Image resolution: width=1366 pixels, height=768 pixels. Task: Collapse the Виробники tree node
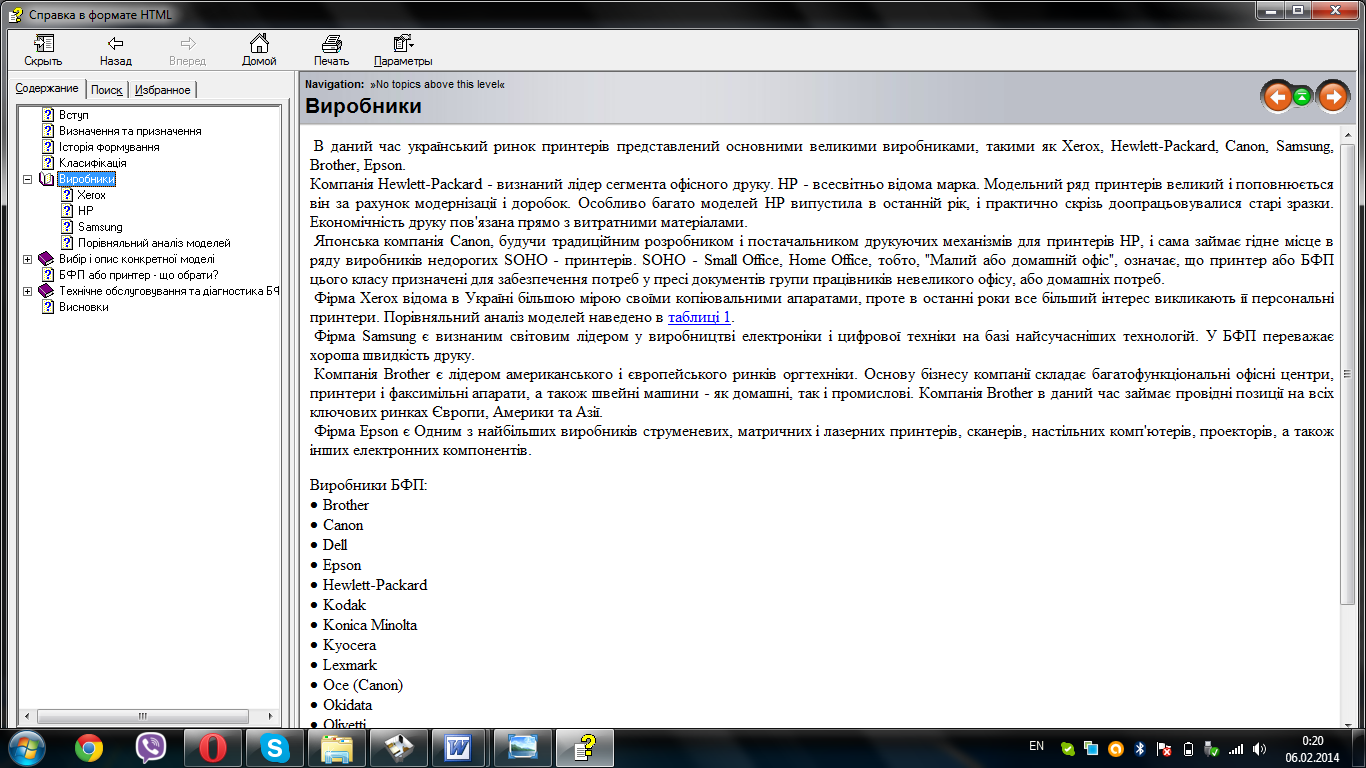coord(27,180)
